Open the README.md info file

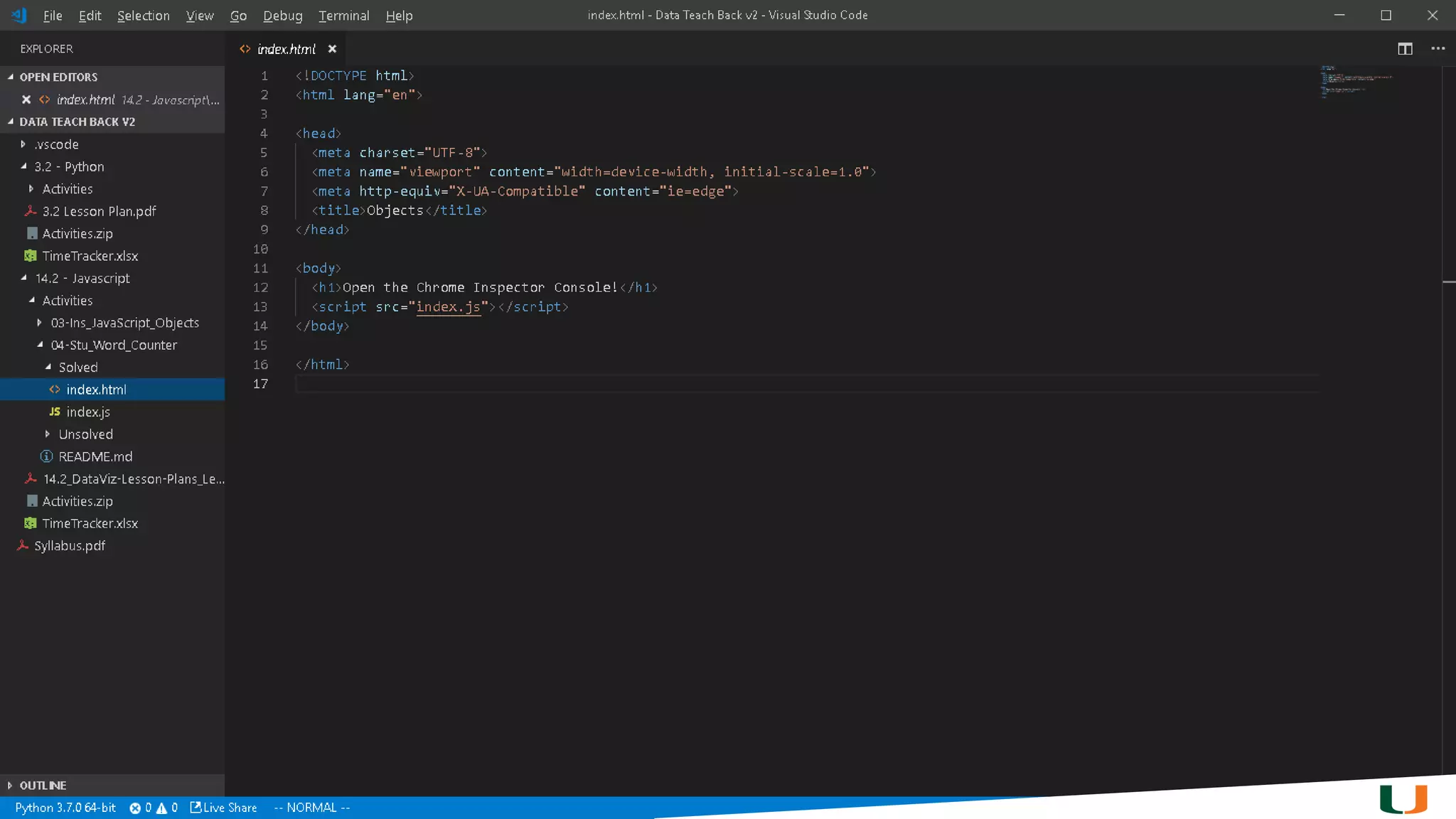coord(95,456)
